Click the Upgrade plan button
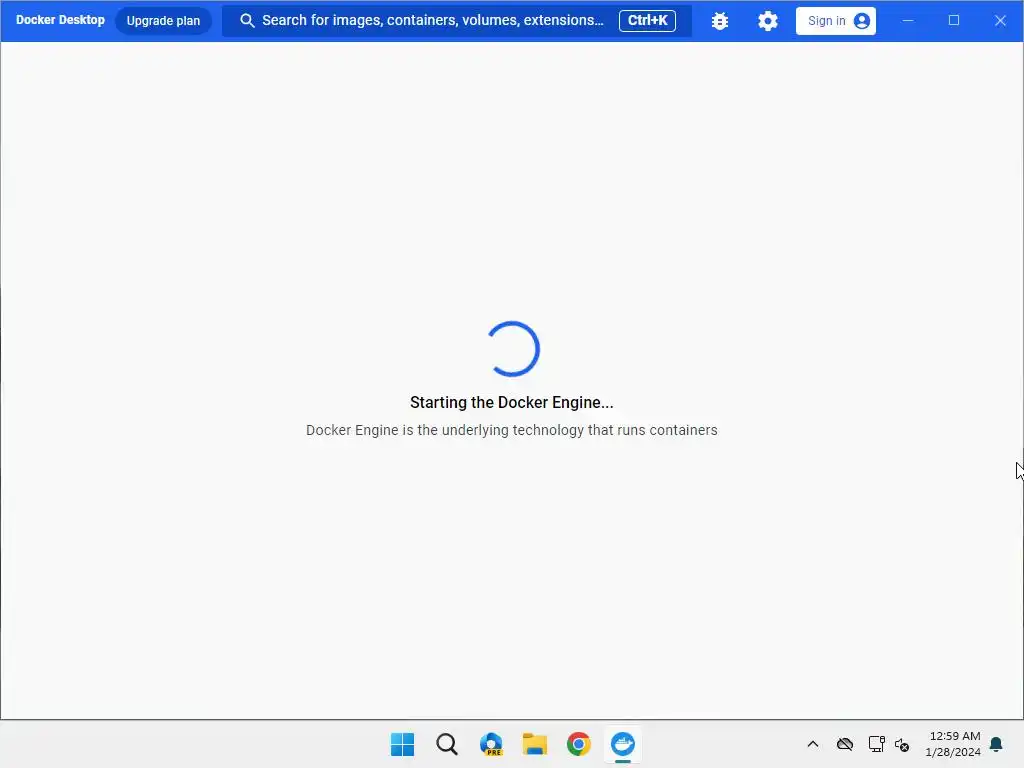1024x768 pixels. pyautogui.click(x=163, y=21)
